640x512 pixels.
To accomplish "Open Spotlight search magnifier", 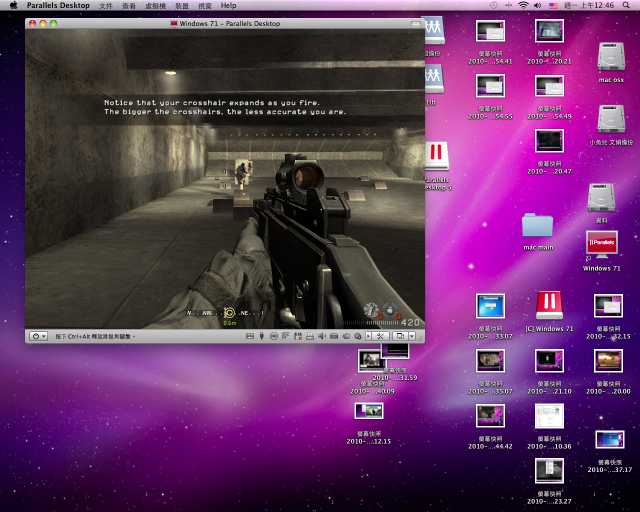I will [626, 5].
